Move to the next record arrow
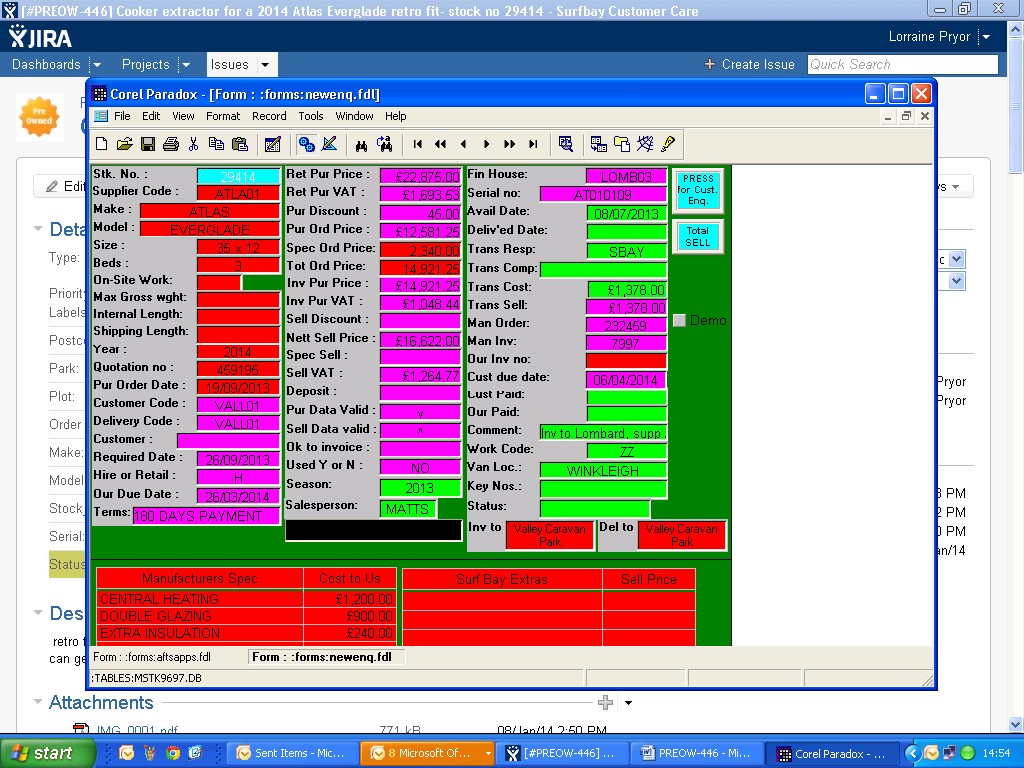 pyautogui.click(x=487, y=144)
